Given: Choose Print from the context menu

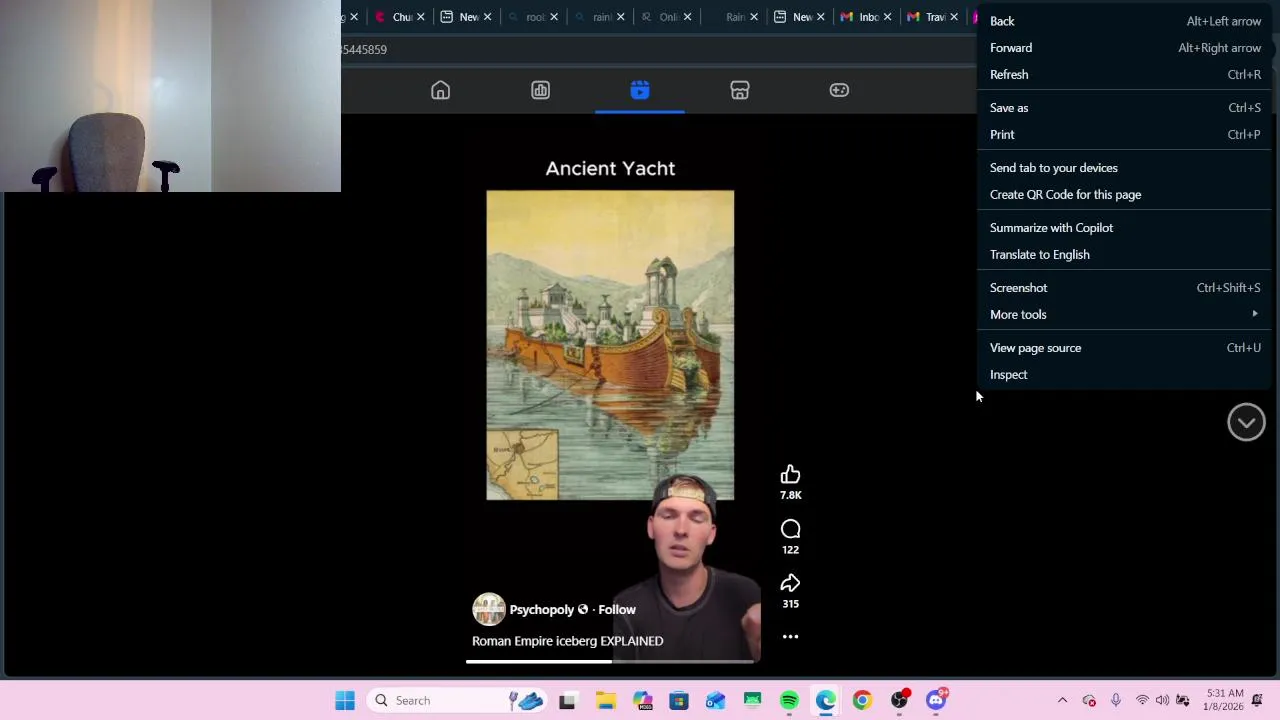Looking at the screenshot, I should (1123, 134).
